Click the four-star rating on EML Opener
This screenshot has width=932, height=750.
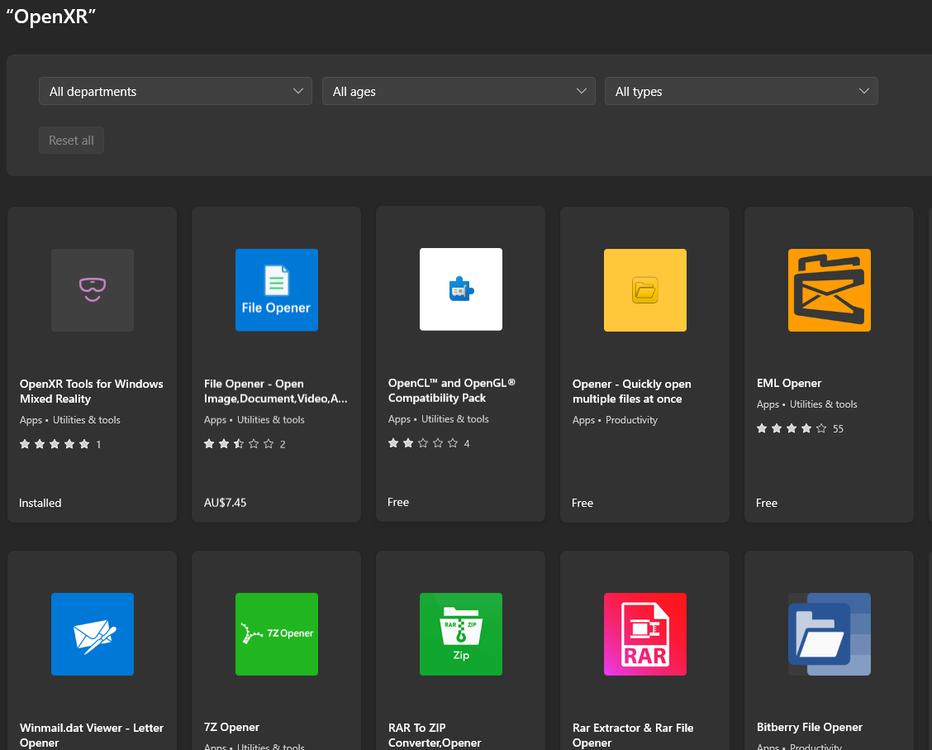[792, 428]
